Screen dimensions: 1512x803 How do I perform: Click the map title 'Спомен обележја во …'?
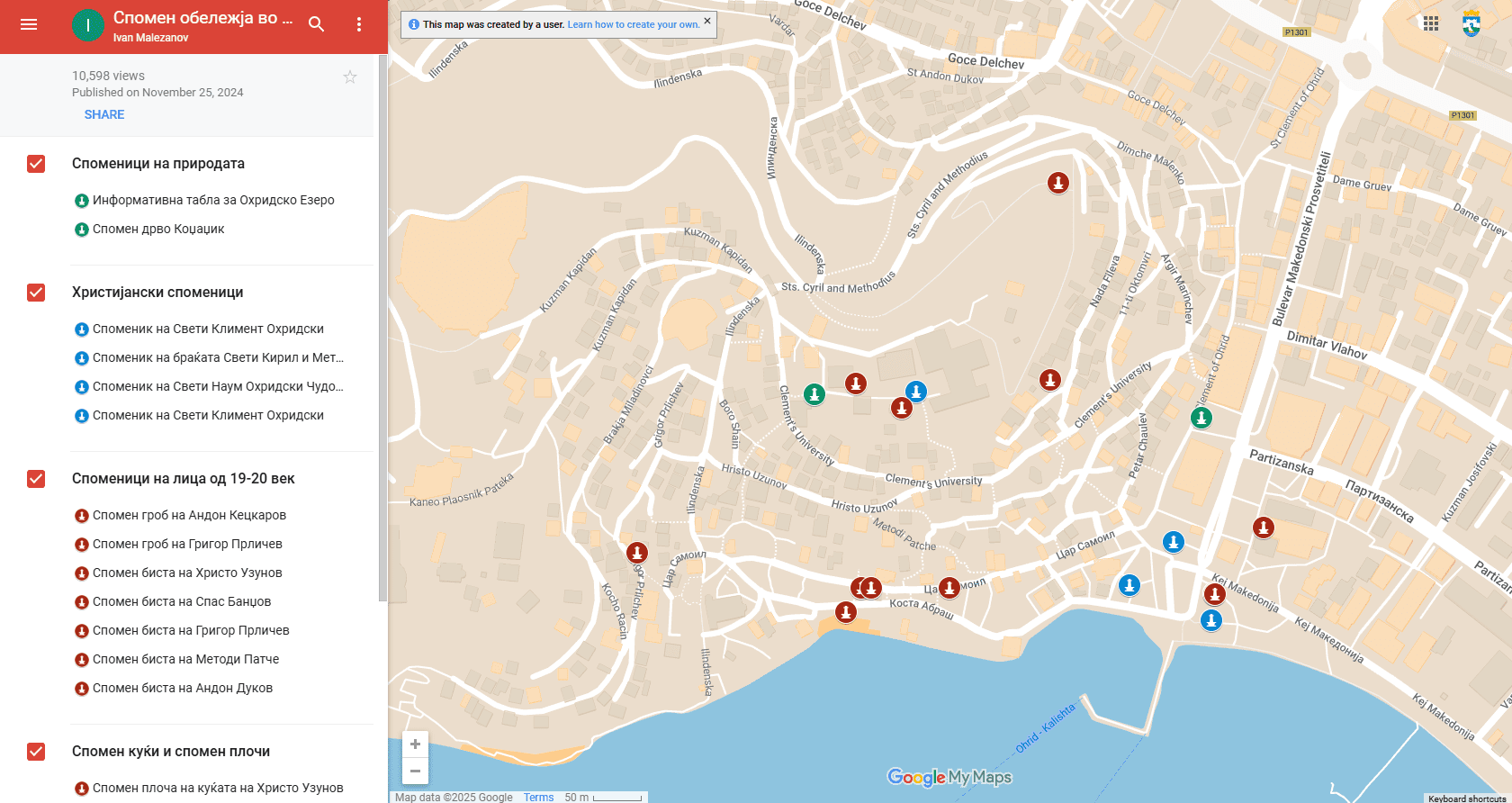203,17
